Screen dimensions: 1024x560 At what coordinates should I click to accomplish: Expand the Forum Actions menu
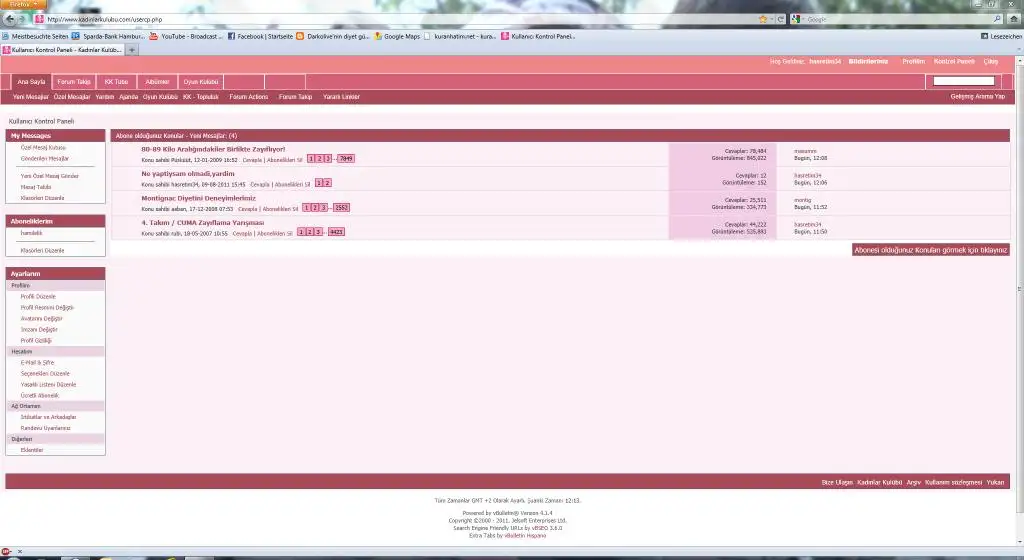pyautogui.click(x=248, y=97)
